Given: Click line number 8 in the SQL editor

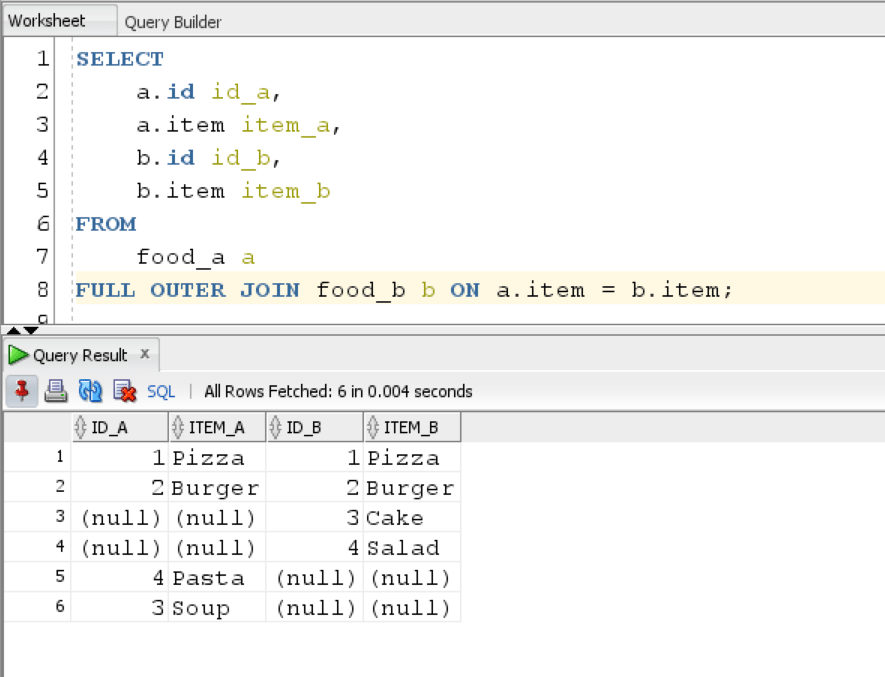Looking at the screenshot, I should tap(42, 290).
